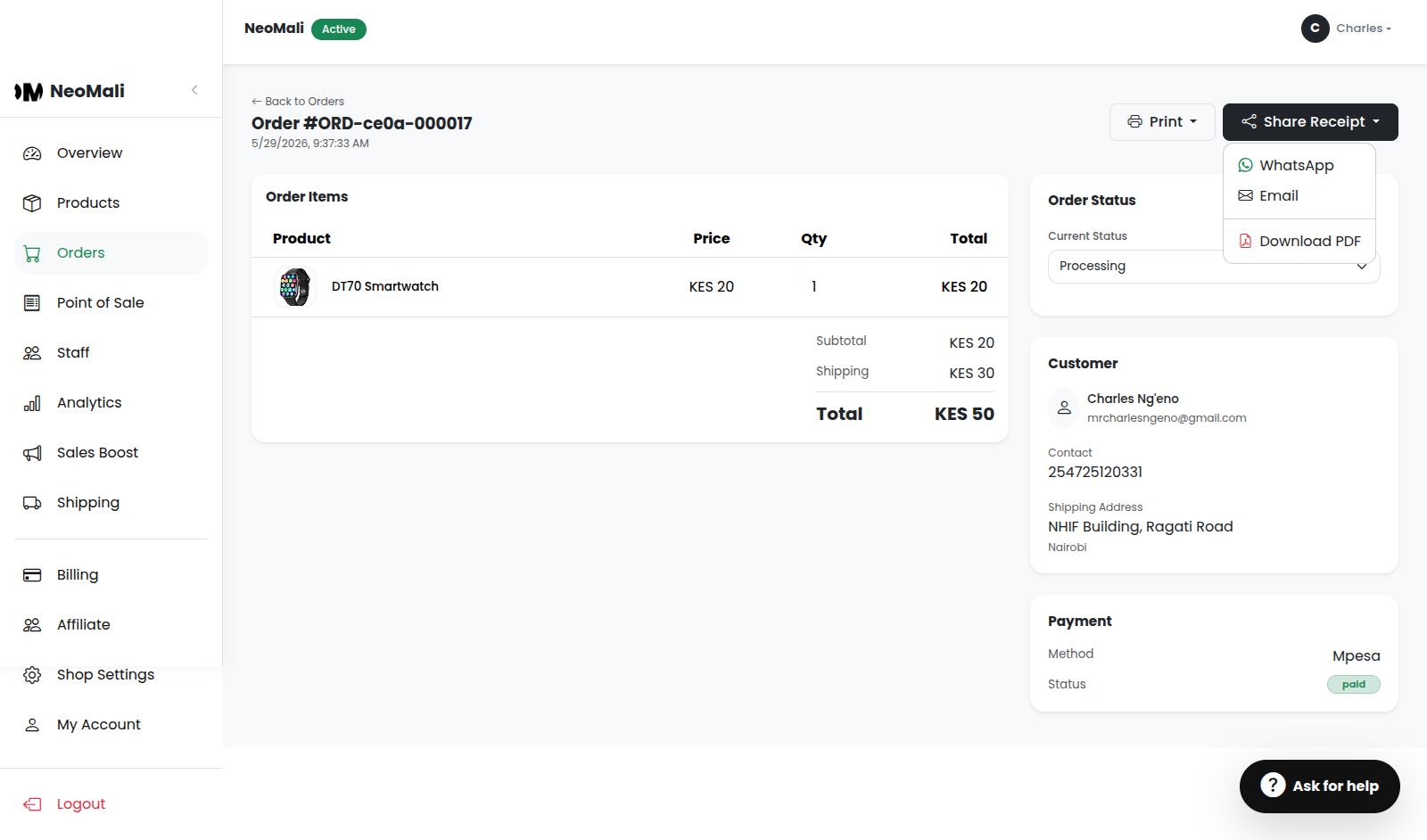Viewport: 1427px width, 840px height.
Task: Open the Affiliate page
Action: tap(111, 625)
